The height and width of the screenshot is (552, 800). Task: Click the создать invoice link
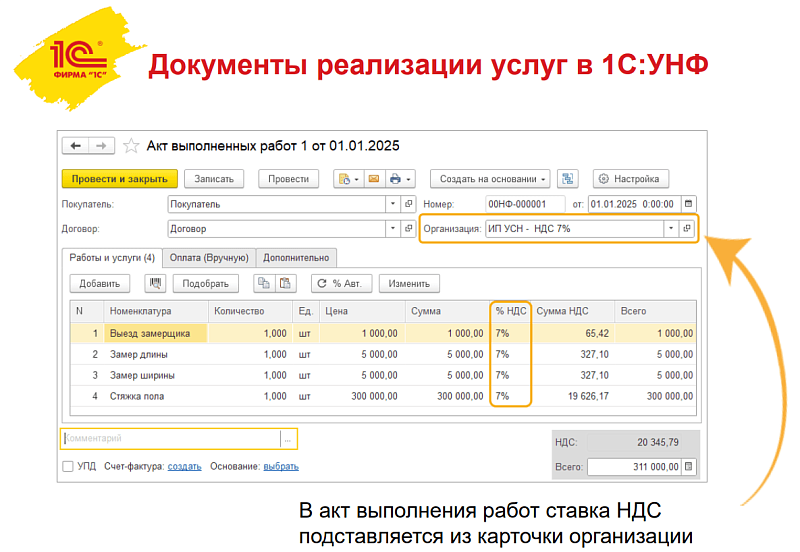(185, 466)
